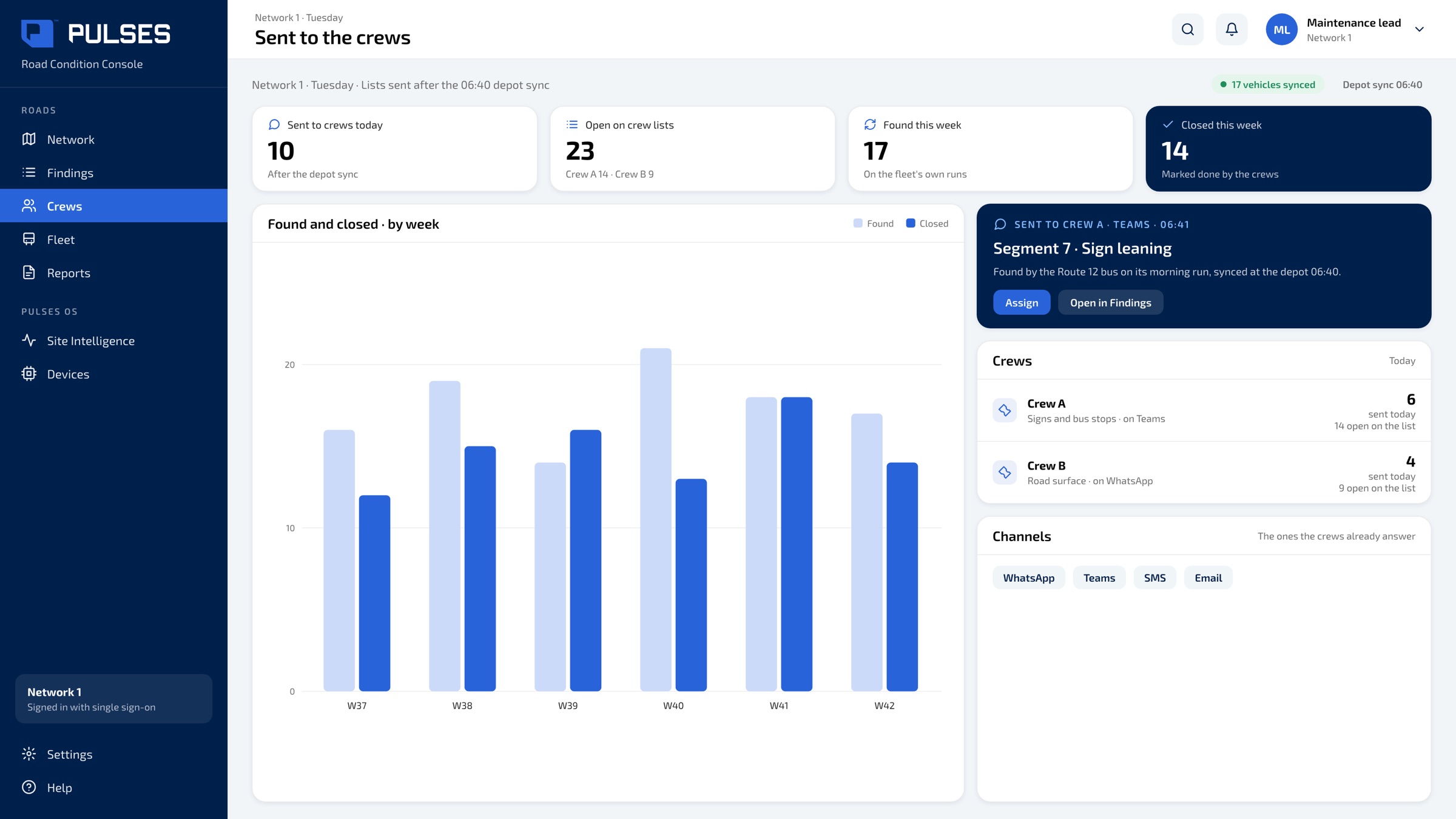The width and height of the screenshot is (1456, 819).
Task: Open Reports from the sidebar
Action: 114,272
